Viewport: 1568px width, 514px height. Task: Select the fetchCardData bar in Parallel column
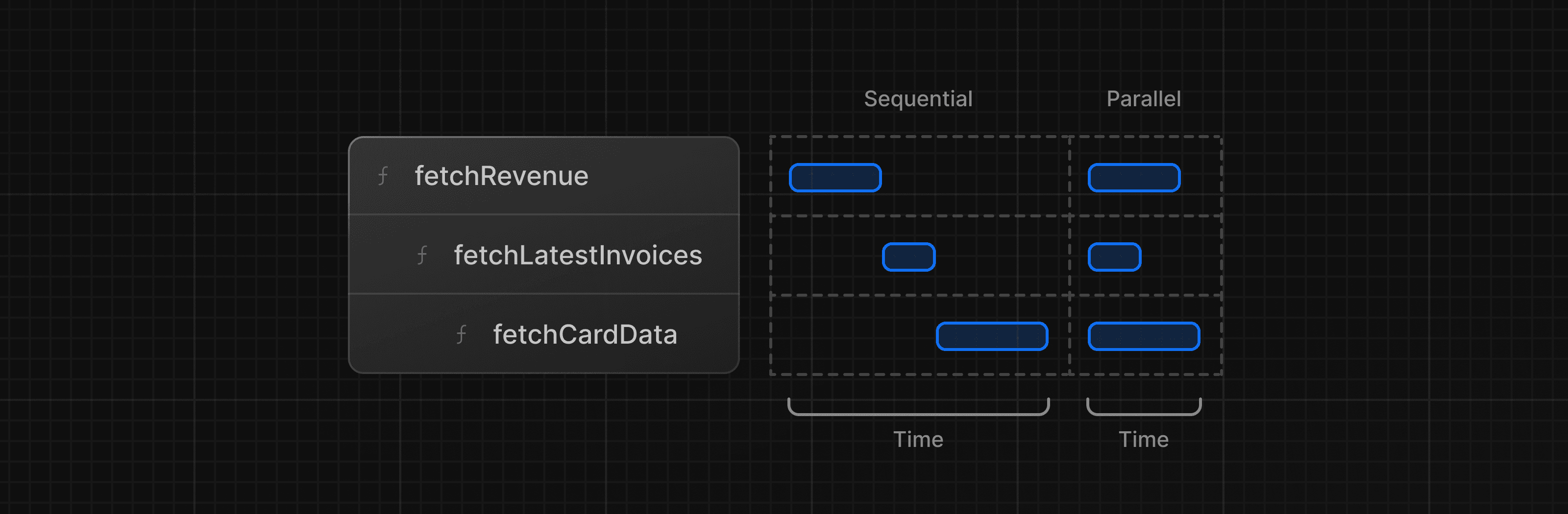[1144, 335]
